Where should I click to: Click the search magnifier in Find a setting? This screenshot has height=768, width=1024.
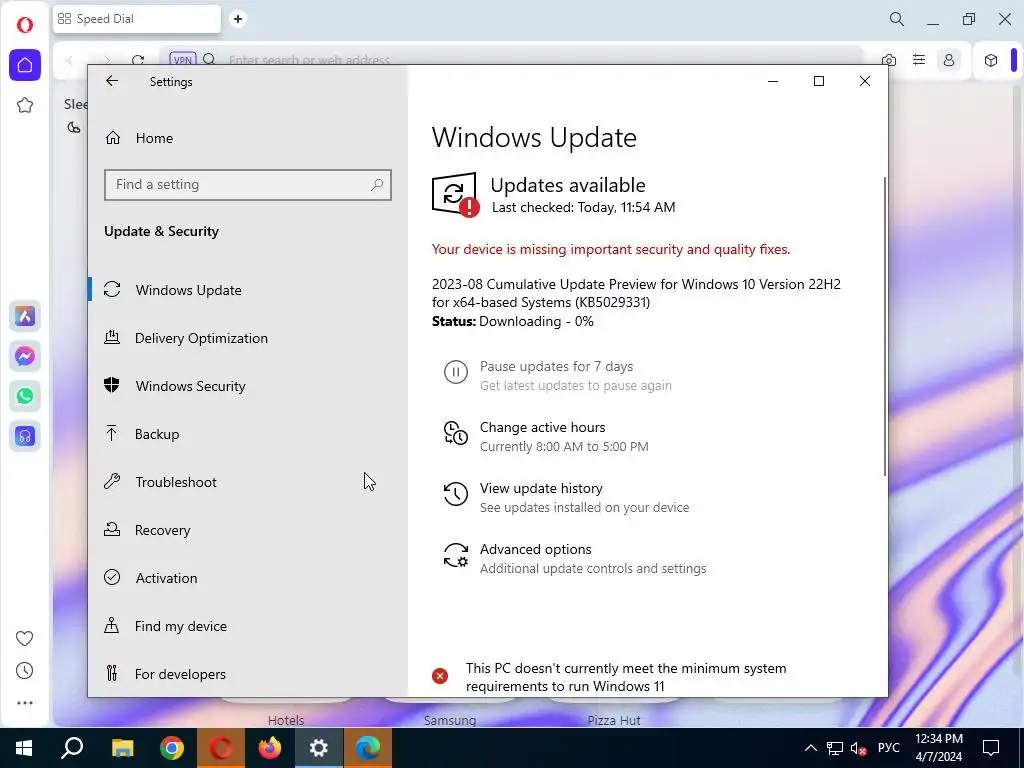click(377, 185)
